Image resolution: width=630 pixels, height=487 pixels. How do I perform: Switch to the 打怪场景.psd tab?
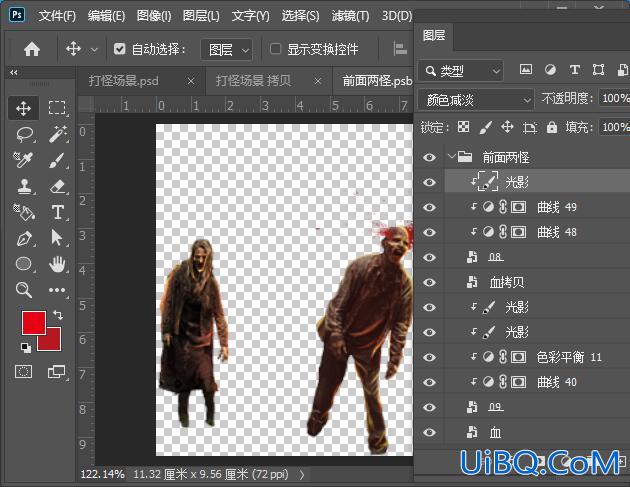(x=124, y=81)
